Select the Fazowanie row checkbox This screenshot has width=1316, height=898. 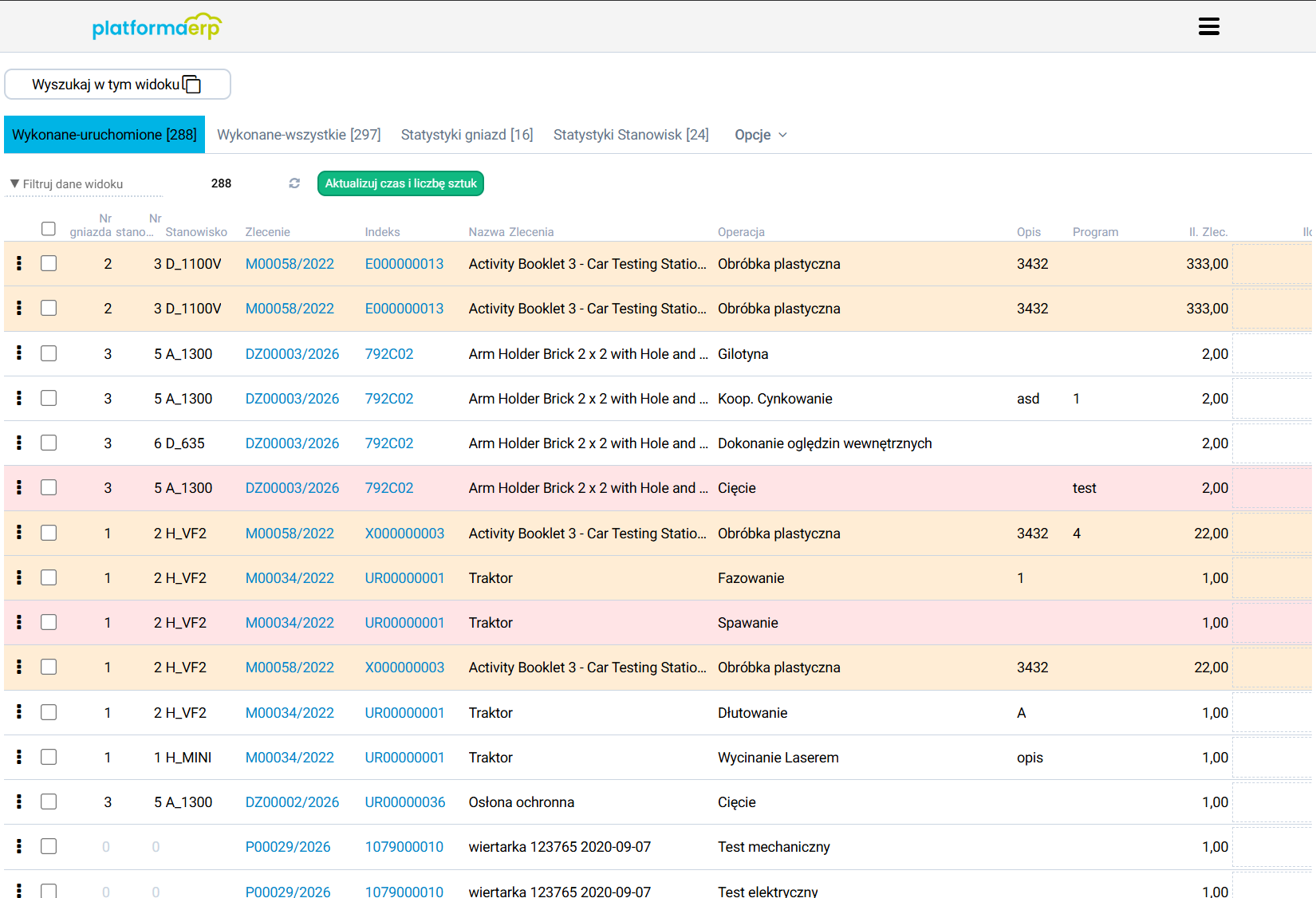coord(49,577)
